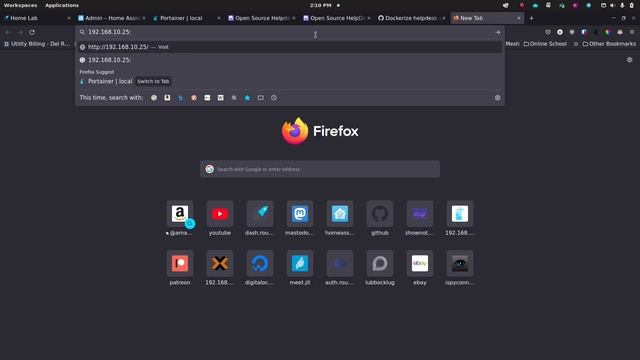Open the Applications menu
640x360 pixels.
pyautogui.click(x=62, y=5)
